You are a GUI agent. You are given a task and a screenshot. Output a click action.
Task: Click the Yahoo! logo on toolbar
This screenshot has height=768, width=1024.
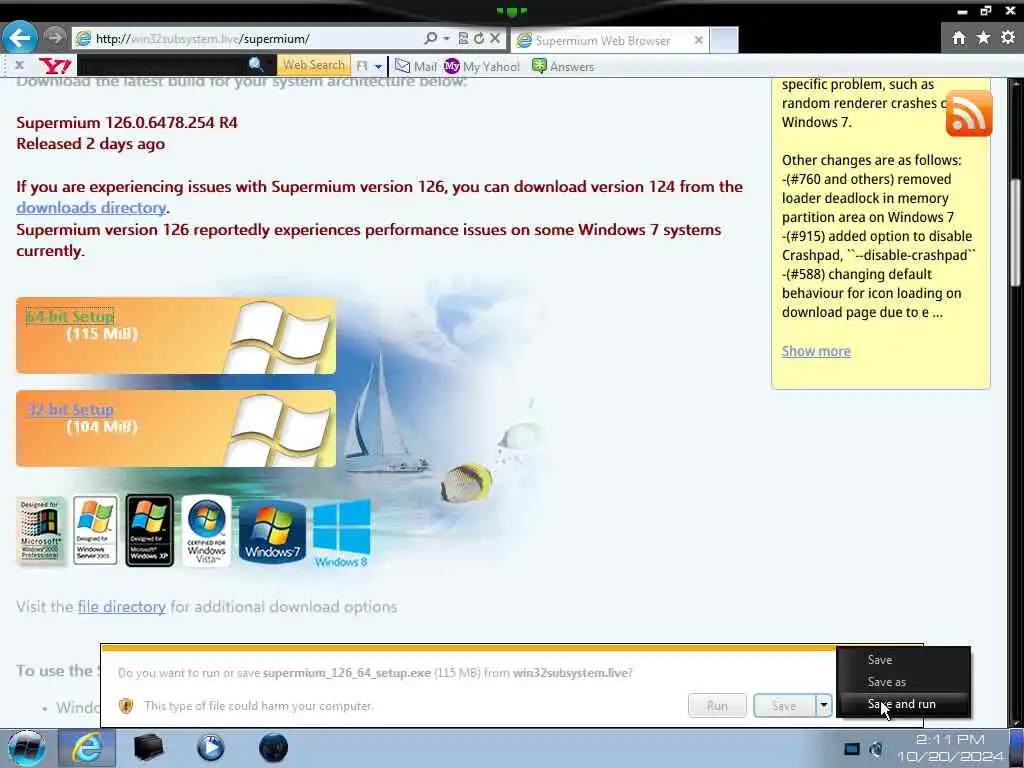click(55, 66)
